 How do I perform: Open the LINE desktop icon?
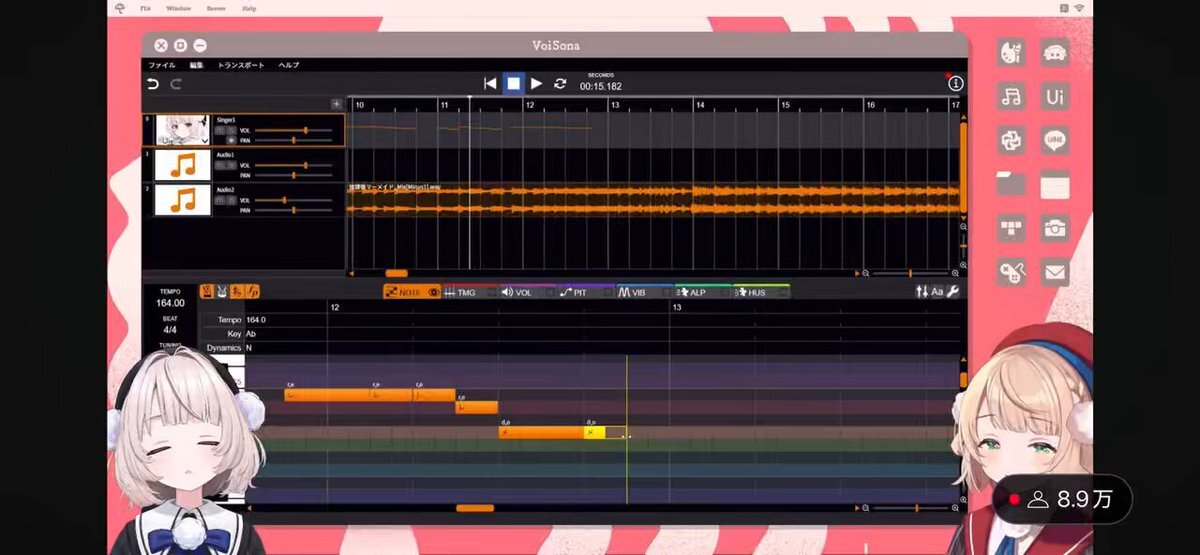(1055, 140)
